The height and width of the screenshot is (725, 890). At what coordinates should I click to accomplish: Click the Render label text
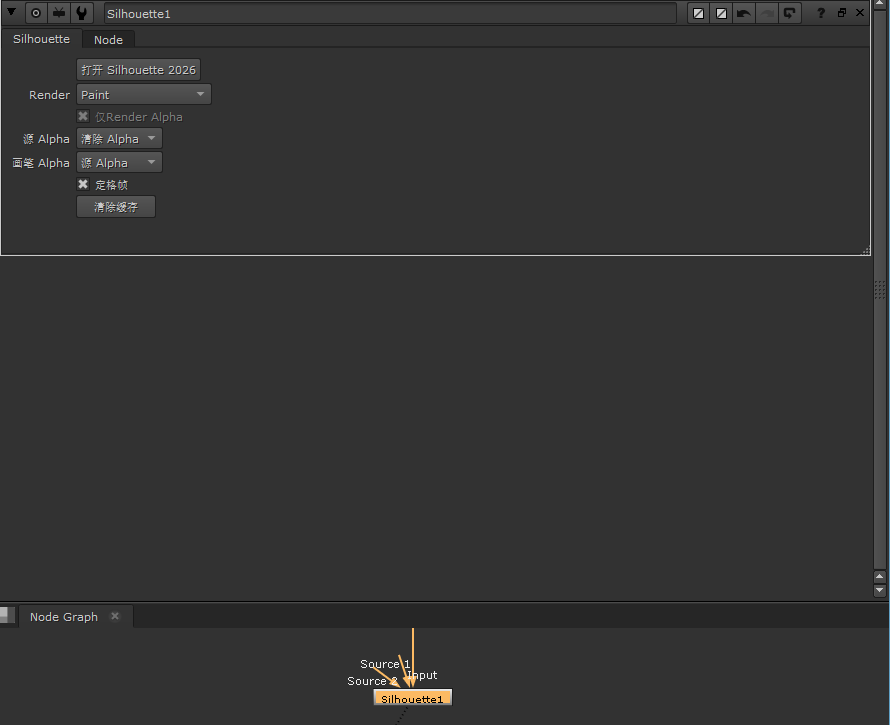click(x=49, y=95)
